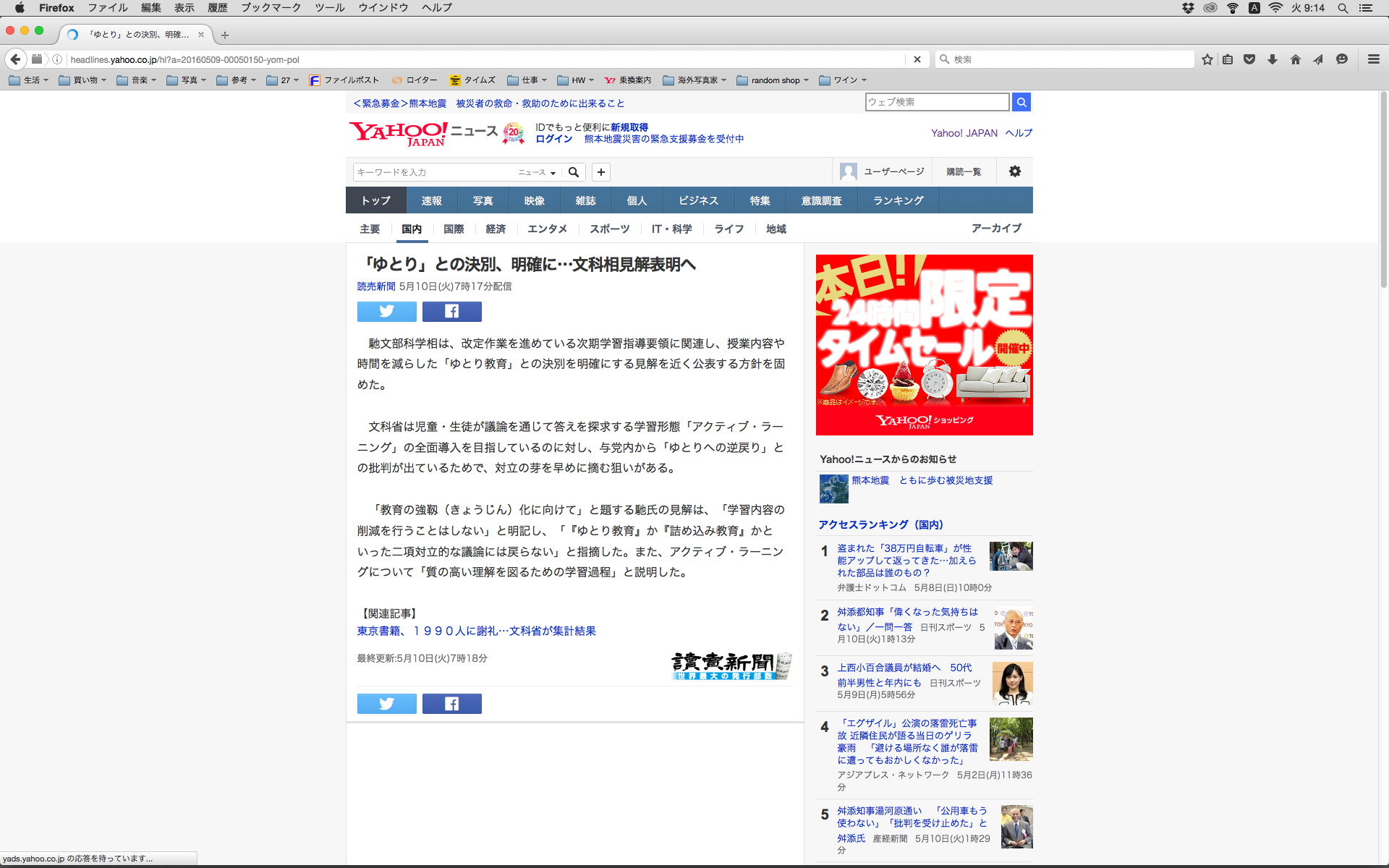Select the ランキング navigation tab
Image resolution: width=1389 pixels, height=868 pixels.
898,200
